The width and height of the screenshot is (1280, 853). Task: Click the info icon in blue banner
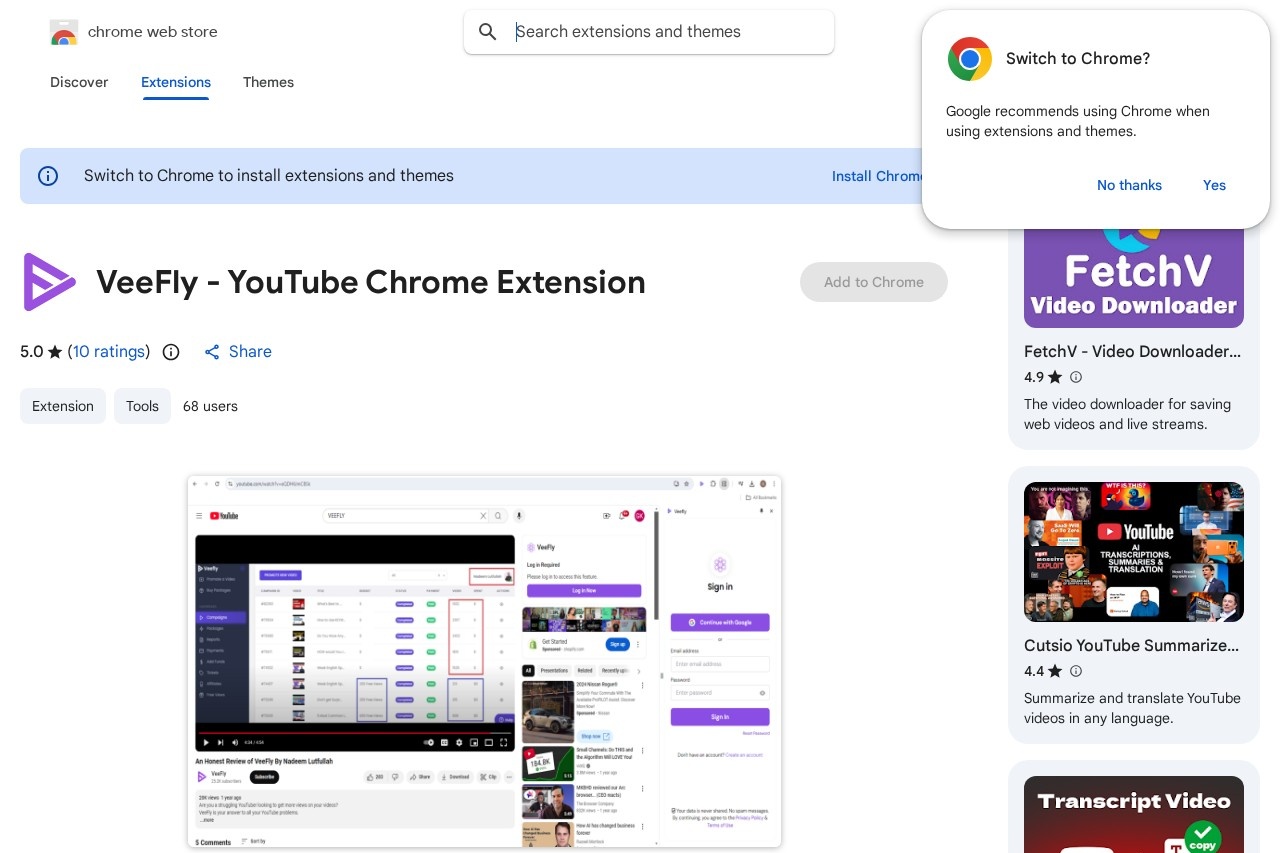click(x=48, y=176)
